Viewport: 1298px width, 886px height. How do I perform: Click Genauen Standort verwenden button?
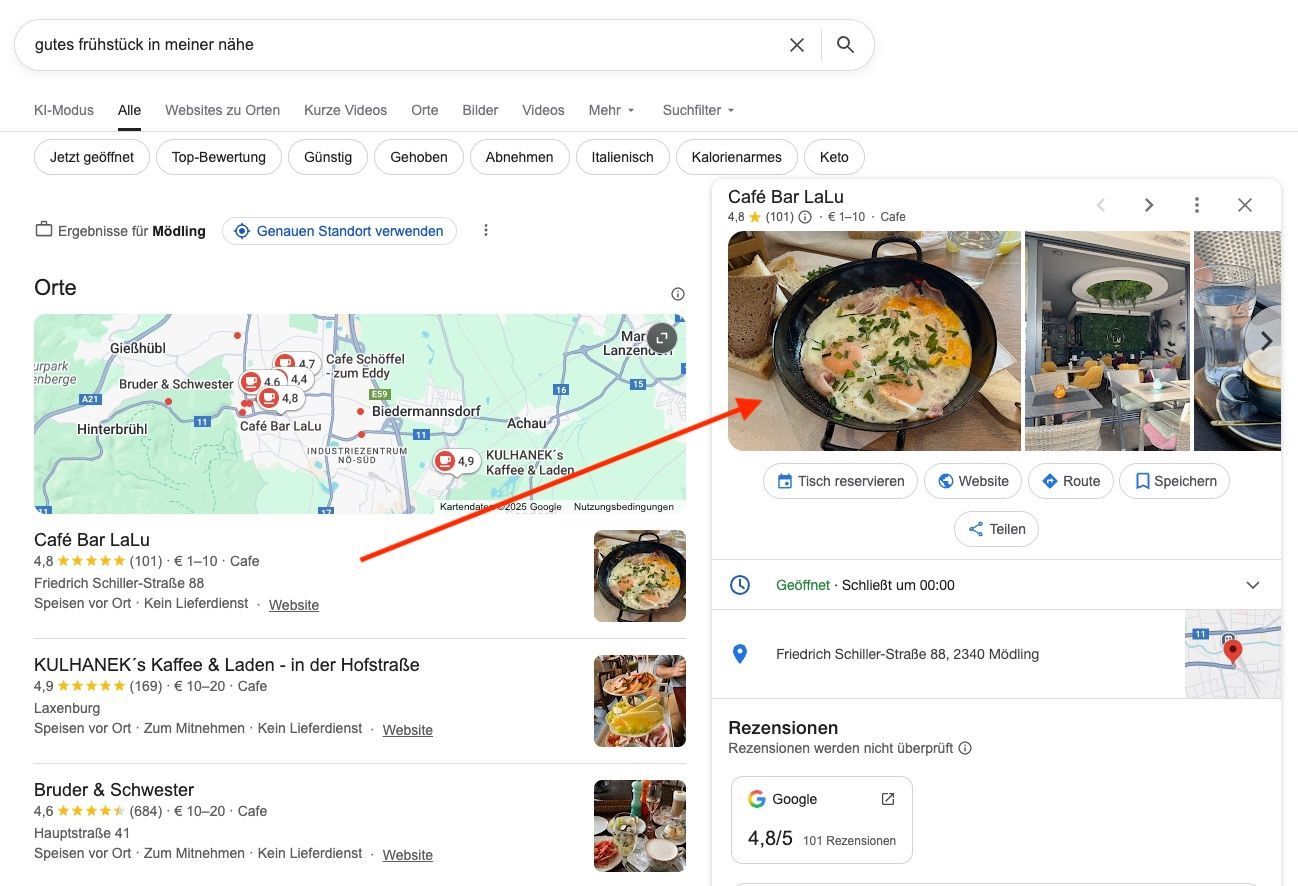(x=339, y=231)
